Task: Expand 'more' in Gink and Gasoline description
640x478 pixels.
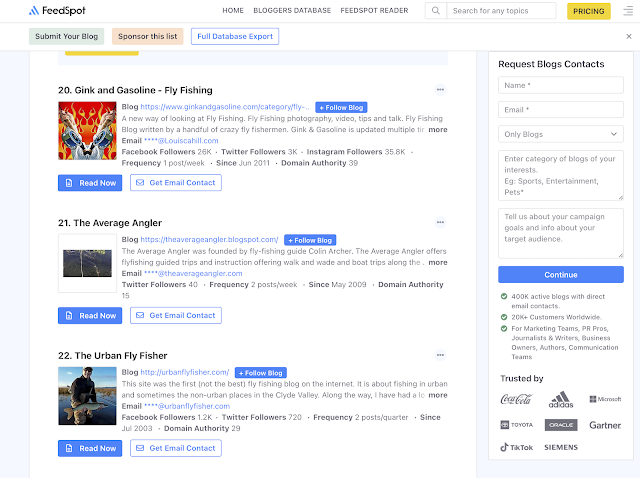Action: click(438, 129)
